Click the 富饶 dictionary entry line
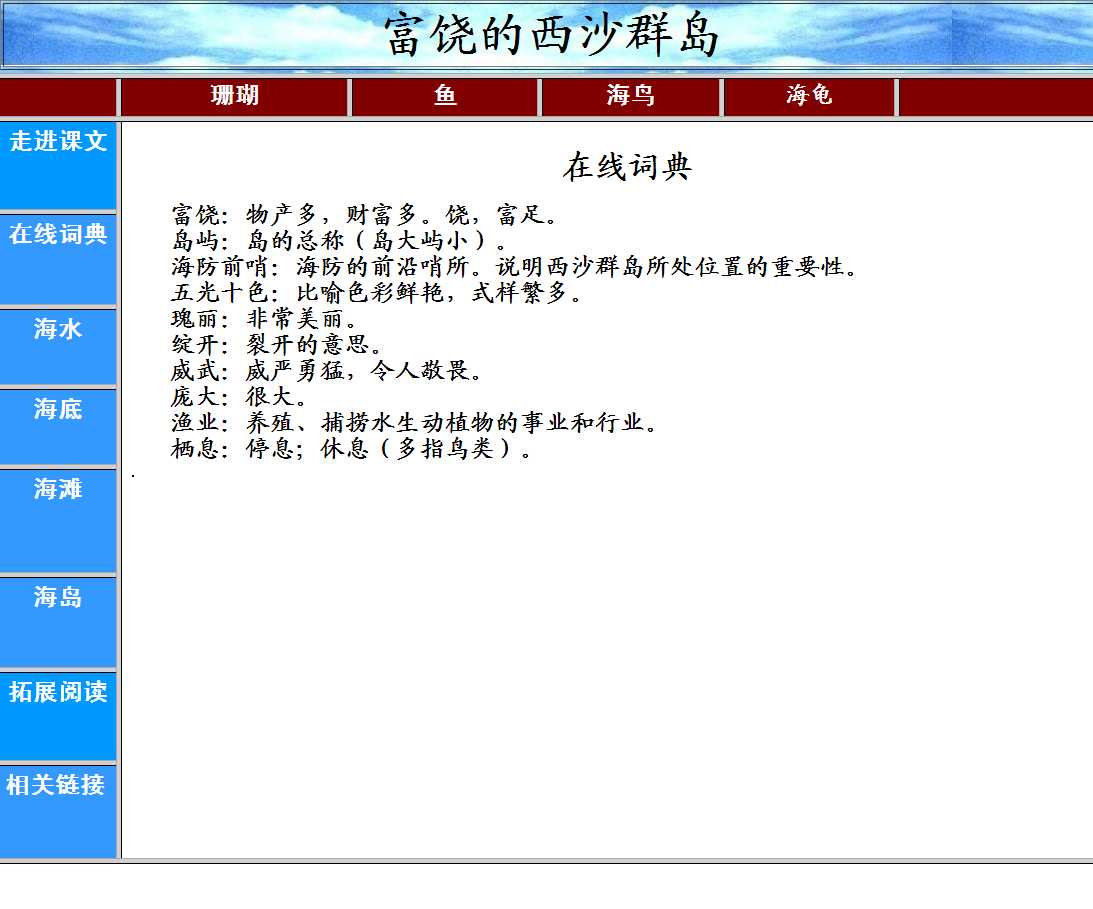Viewport: 1093px width, 909px height. (365, 215)
